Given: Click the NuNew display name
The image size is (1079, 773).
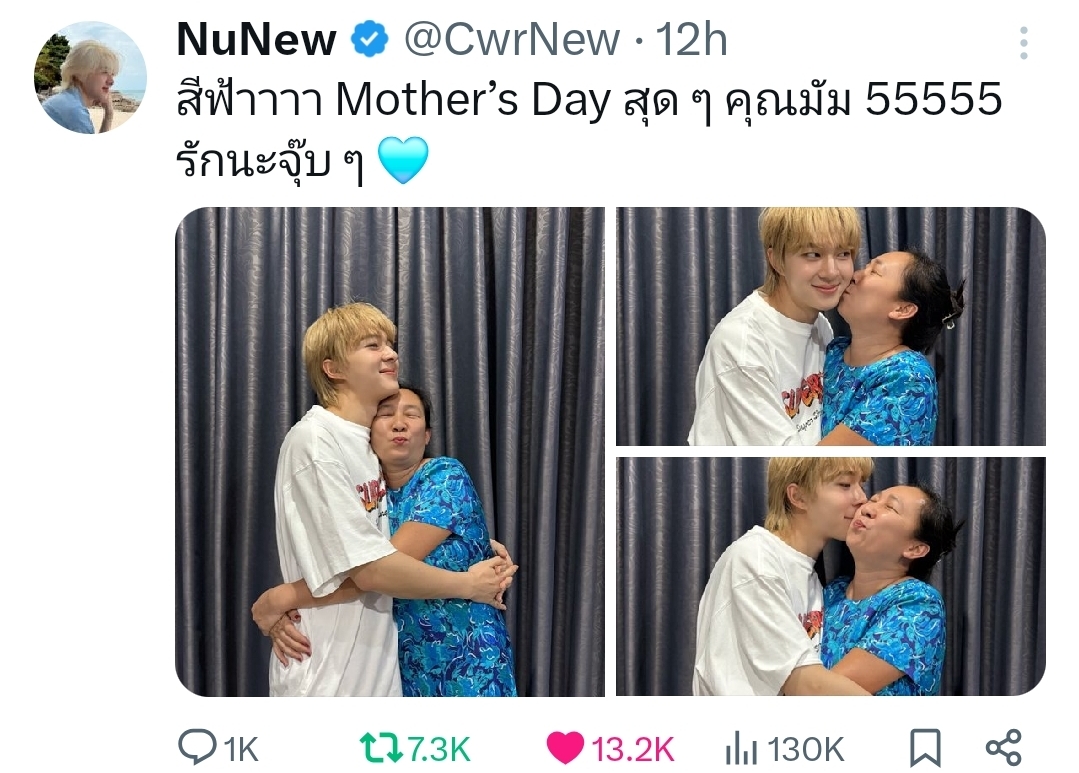Looking at the screenshot, I should [x=257, y=39].
